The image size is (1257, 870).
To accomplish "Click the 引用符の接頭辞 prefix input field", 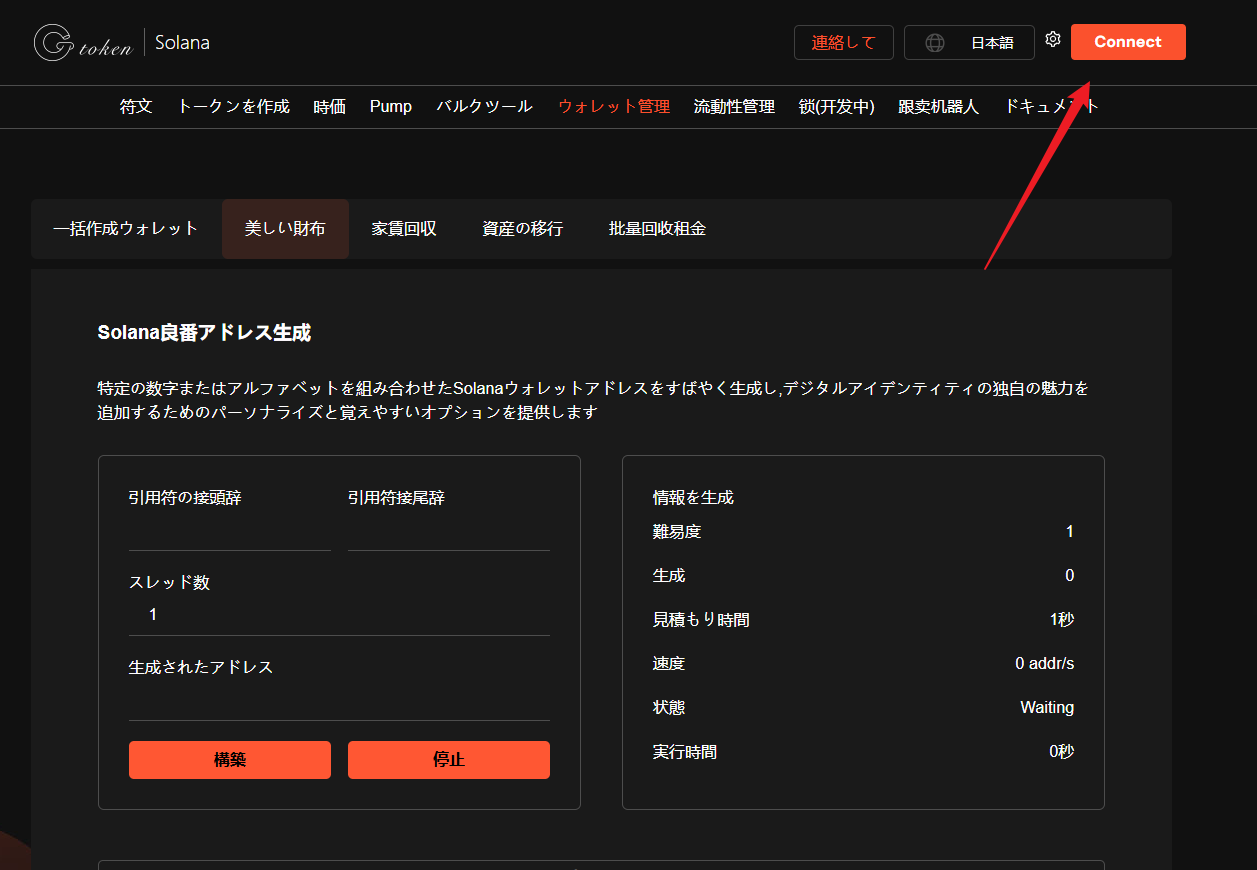I will [229, 533].
